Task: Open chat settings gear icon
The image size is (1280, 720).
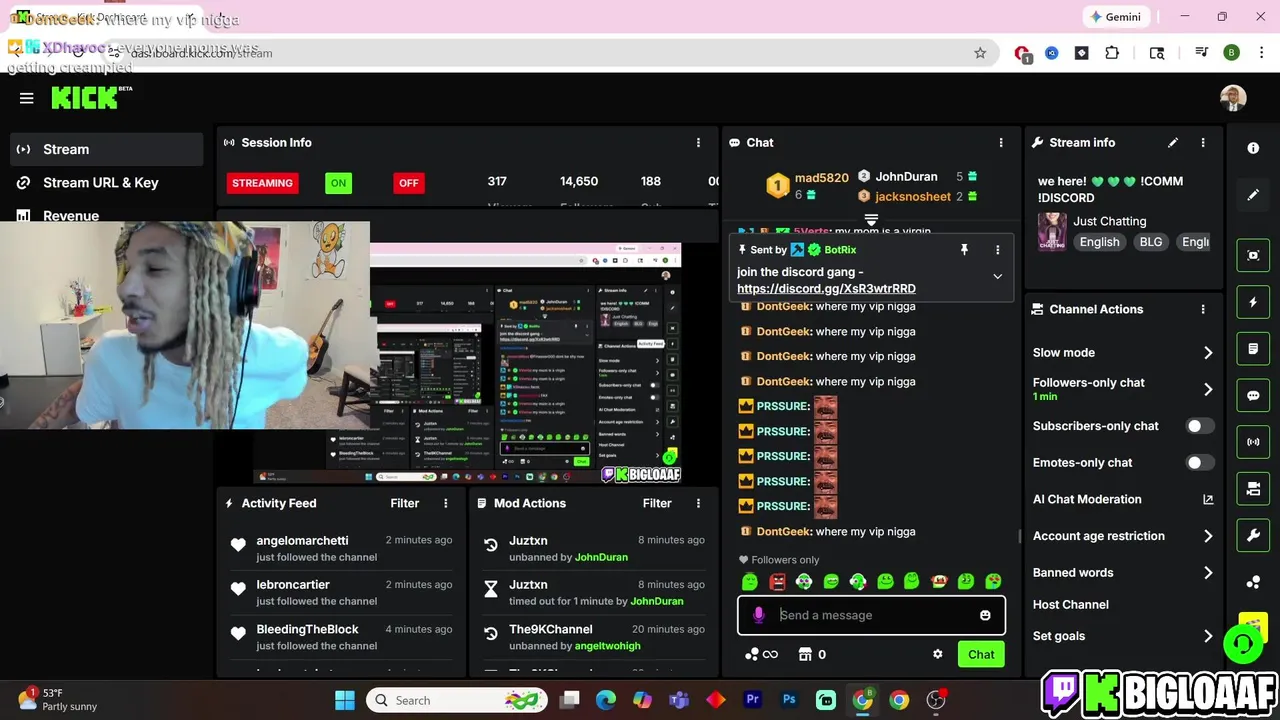Action: [x=937, y=654]
